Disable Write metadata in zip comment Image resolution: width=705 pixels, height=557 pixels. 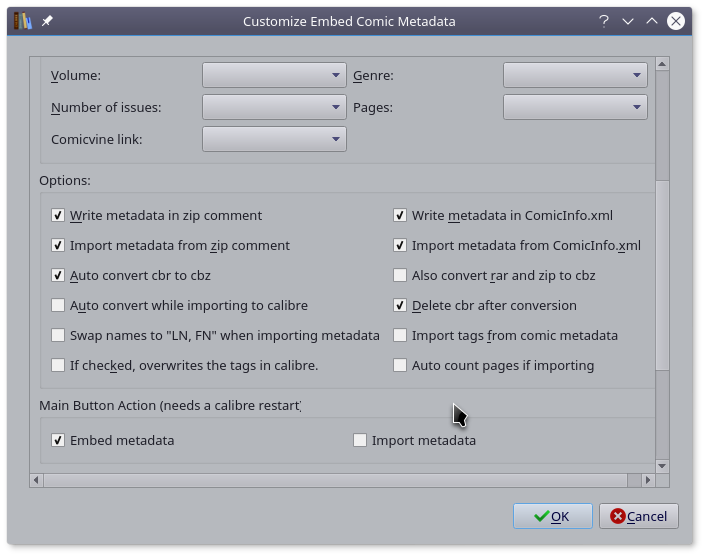click(58, 215)
